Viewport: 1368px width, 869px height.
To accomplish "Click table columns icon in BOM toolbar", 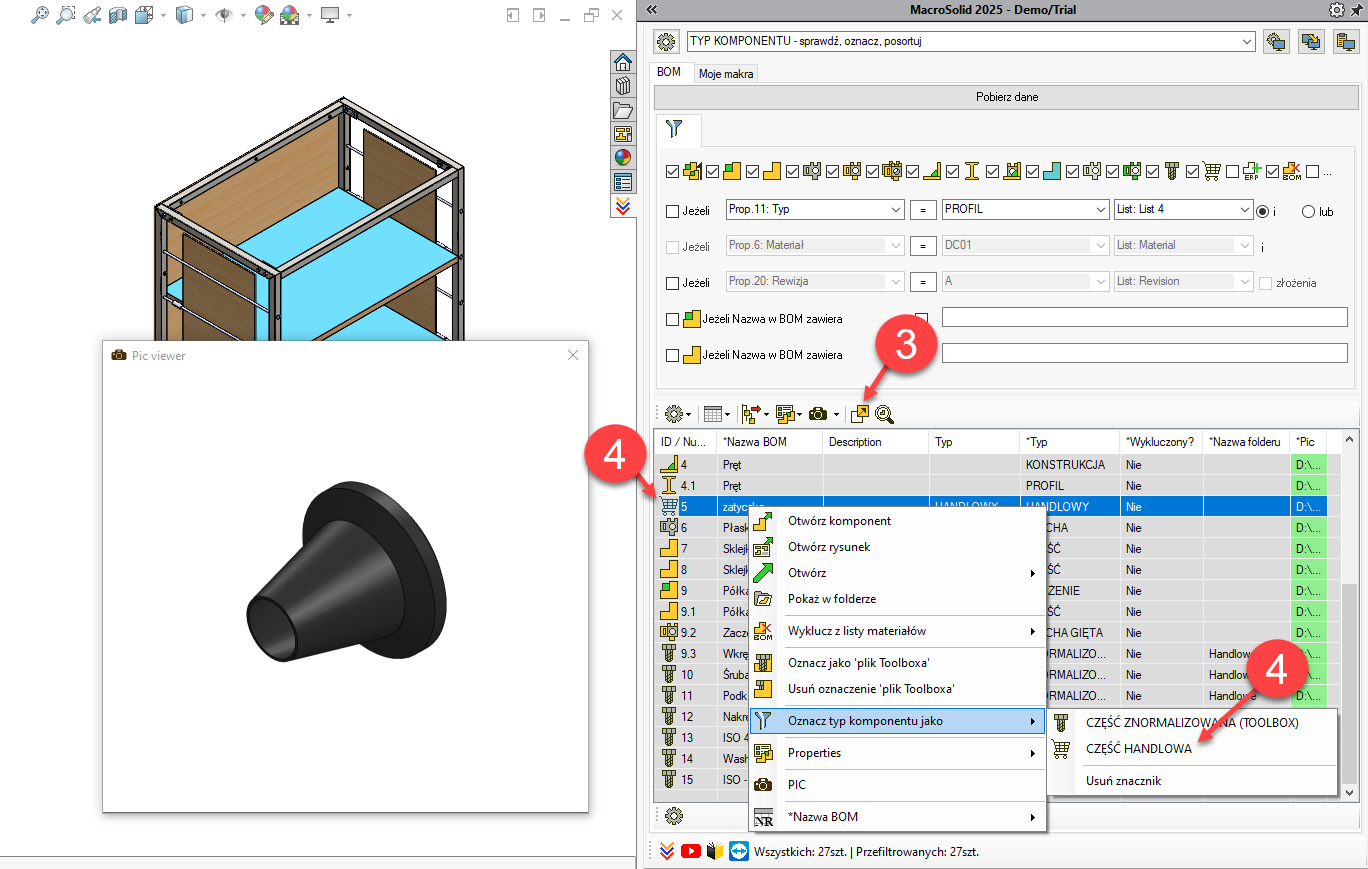I will pyautogui.click(x=711, y=413).
